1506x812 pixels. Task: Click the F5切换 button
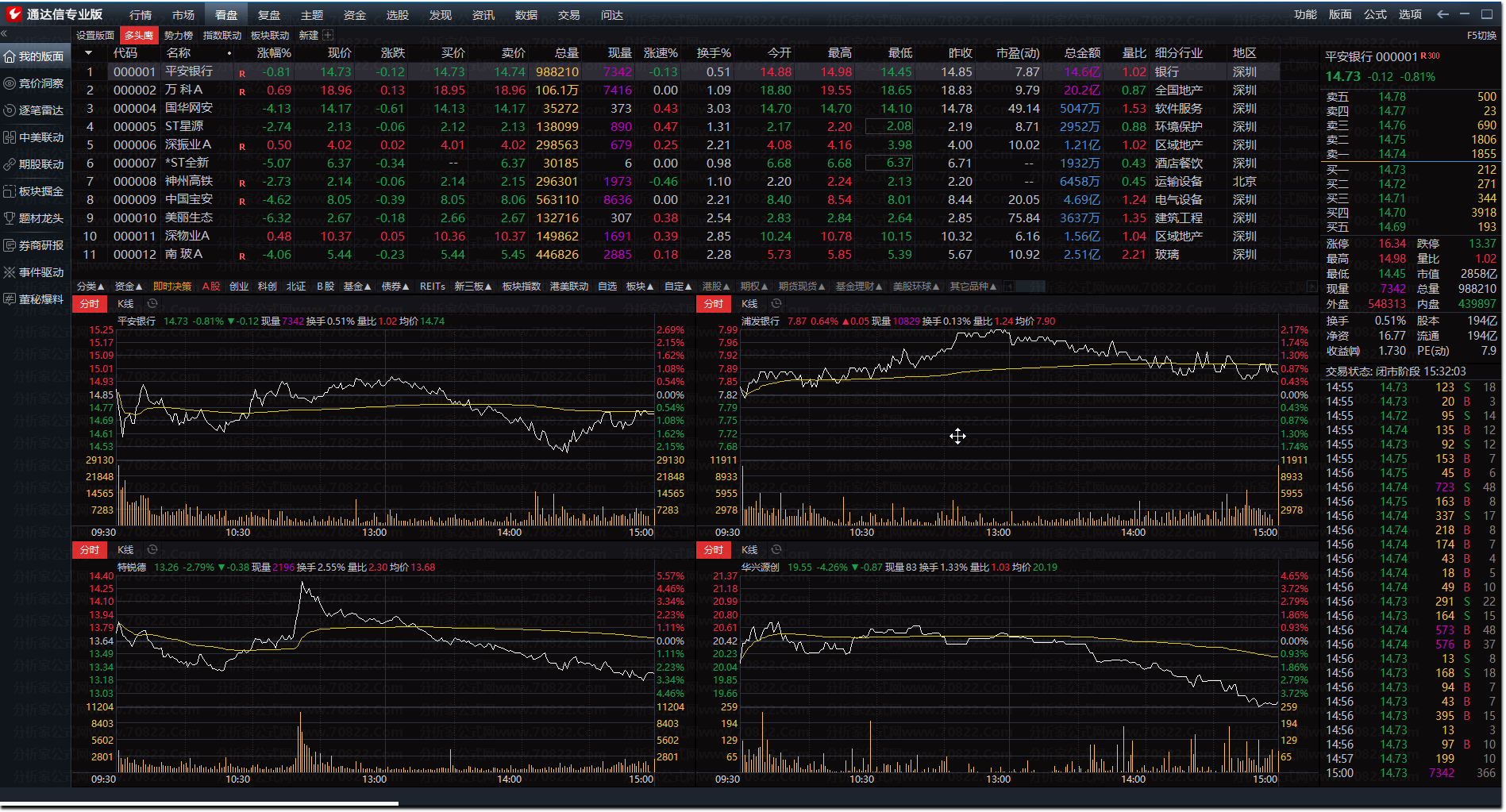click(1481, 36)
